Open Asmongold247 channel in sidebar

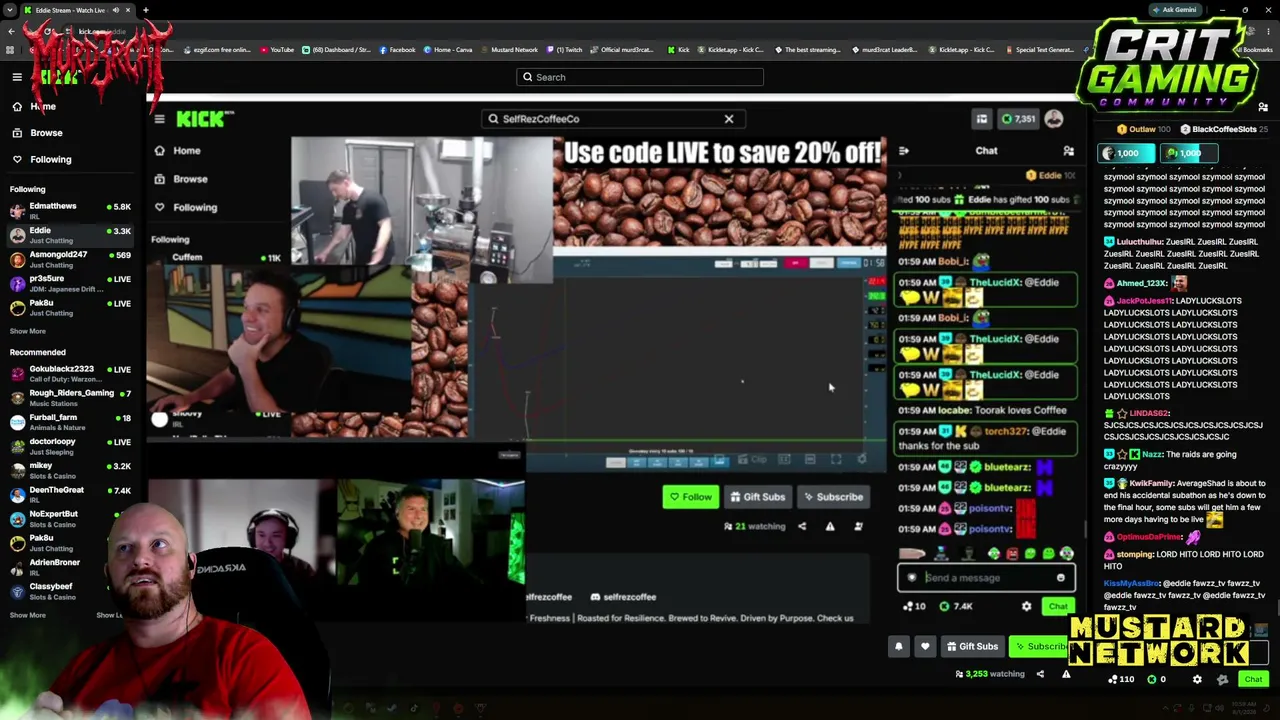pos(70,259)
